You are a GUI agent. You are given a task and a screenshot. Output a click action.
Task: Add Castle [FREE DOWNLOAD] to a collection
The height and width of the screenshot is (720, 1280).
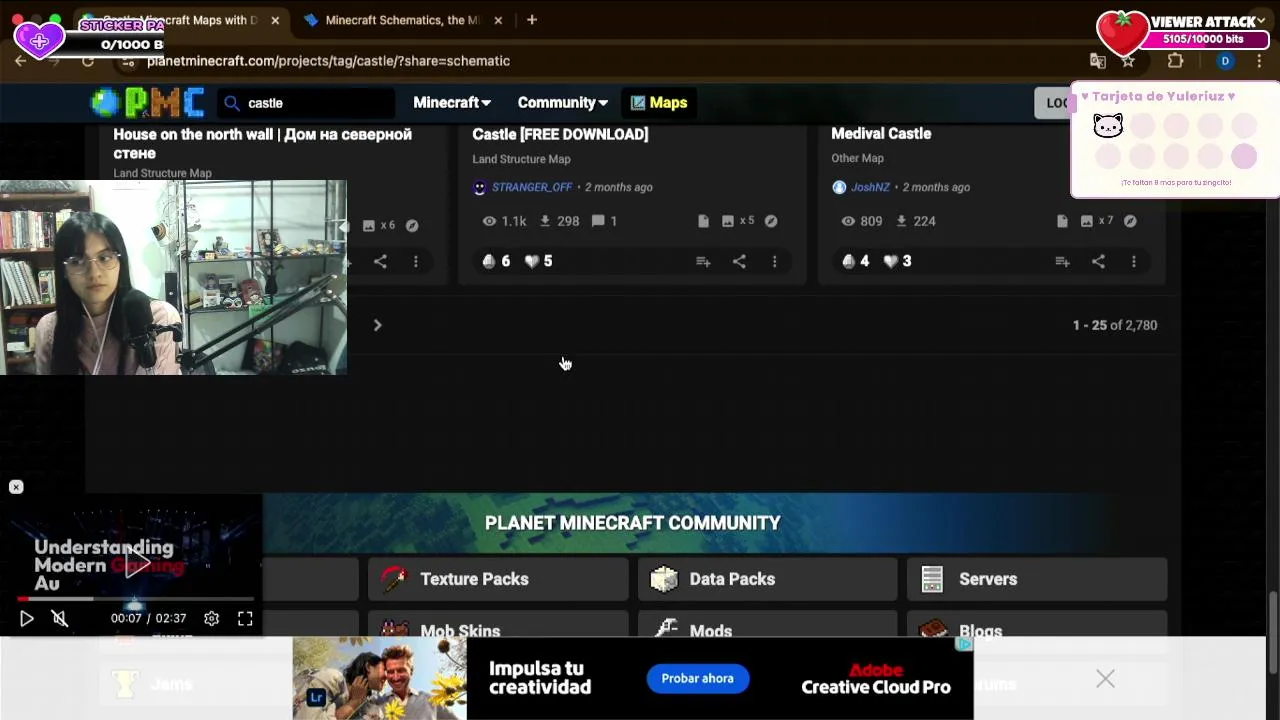point(703,261)
